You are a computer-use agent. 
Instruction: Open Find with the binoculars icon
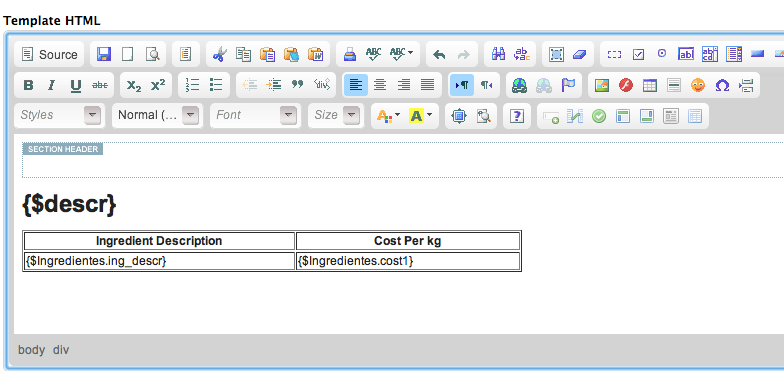point(498,54)
